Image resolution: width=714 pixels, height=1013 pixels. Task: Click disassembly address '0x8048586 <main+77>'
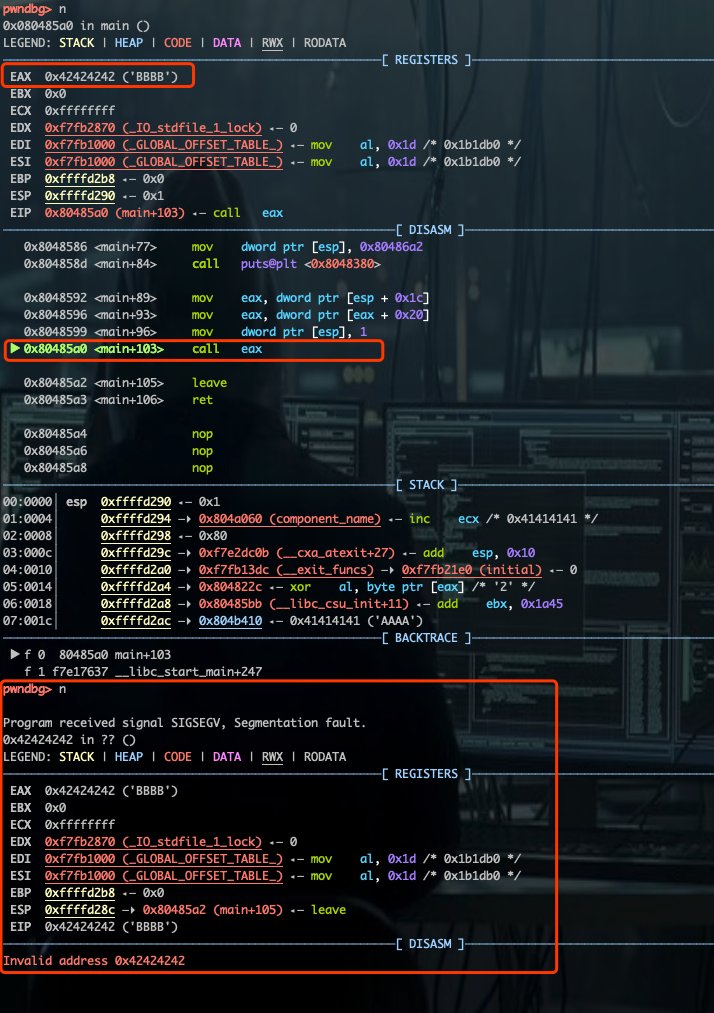point(90,247)
